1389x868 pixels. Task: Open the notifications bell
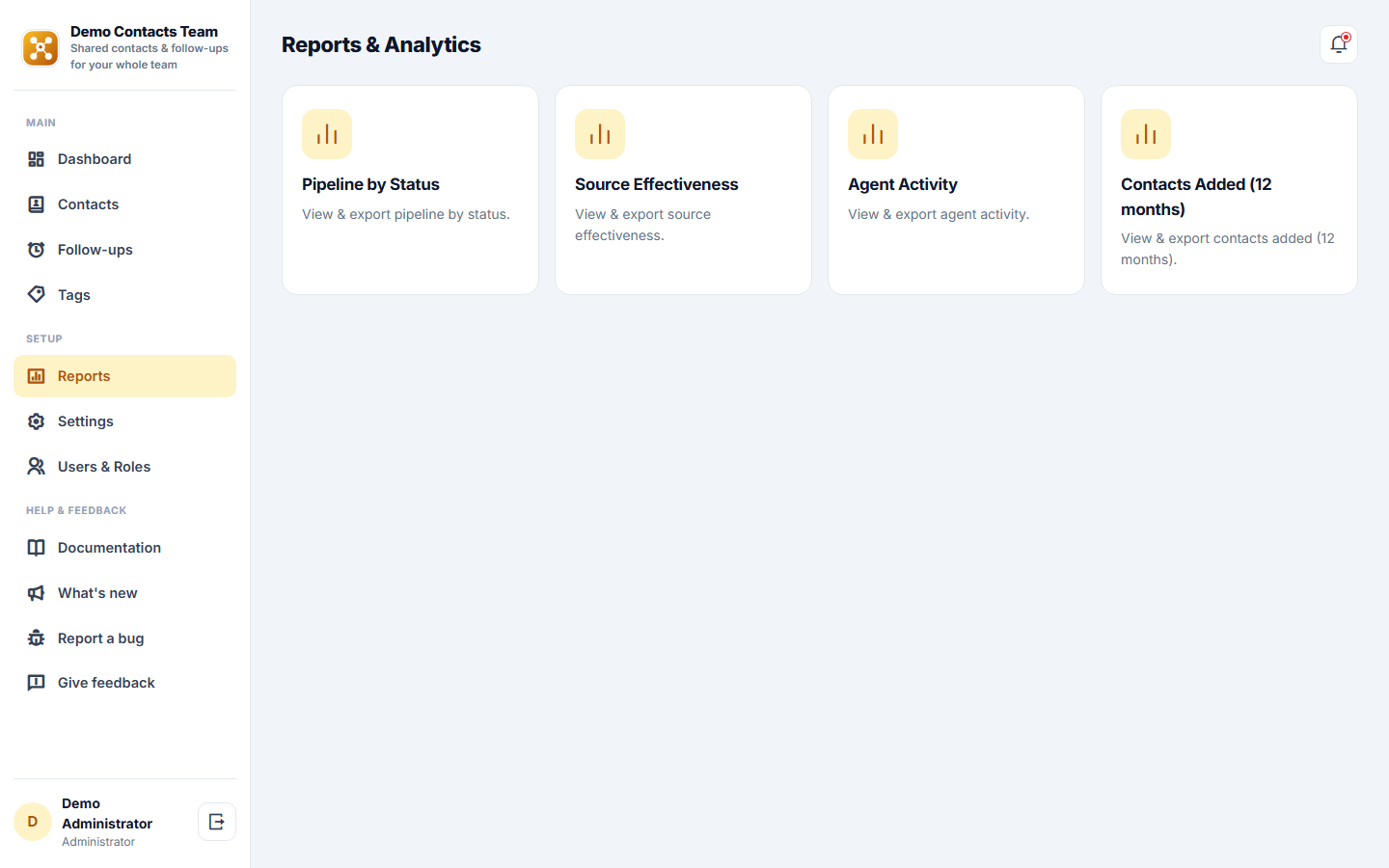click(1339, 44)
